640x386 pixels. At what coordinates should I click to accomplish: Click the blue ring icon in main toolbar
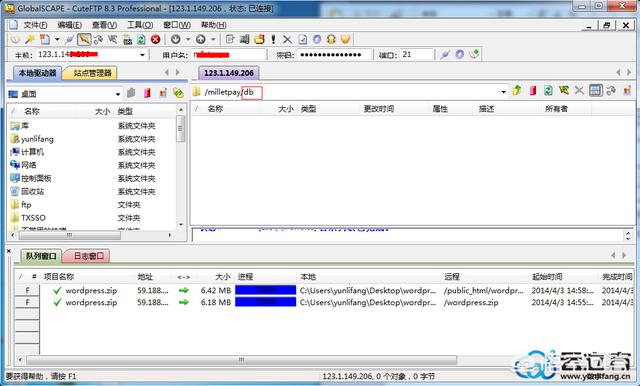(x=317, y=40)
